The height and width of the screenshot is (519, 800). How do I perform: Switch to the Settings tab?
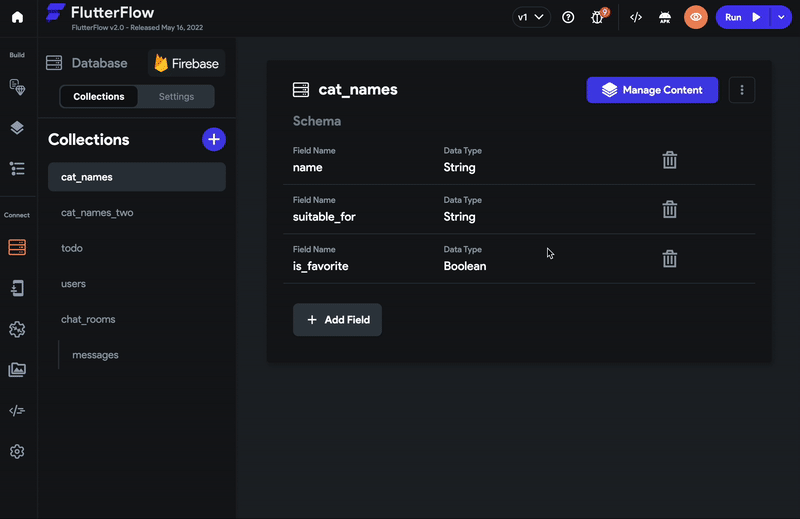click(176, 96)
